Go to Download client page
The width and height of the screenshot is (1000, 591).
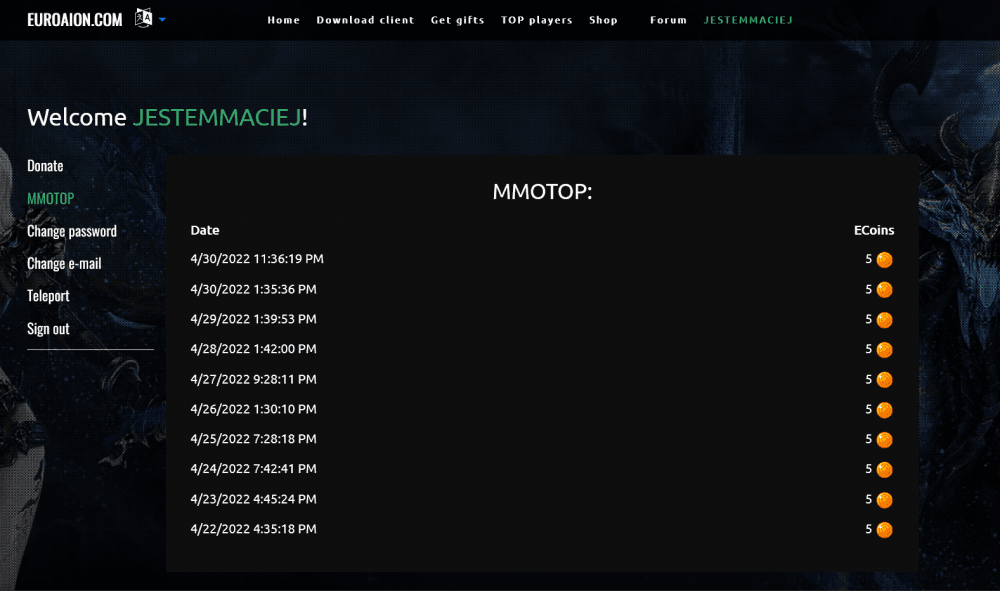coord(365,20)
